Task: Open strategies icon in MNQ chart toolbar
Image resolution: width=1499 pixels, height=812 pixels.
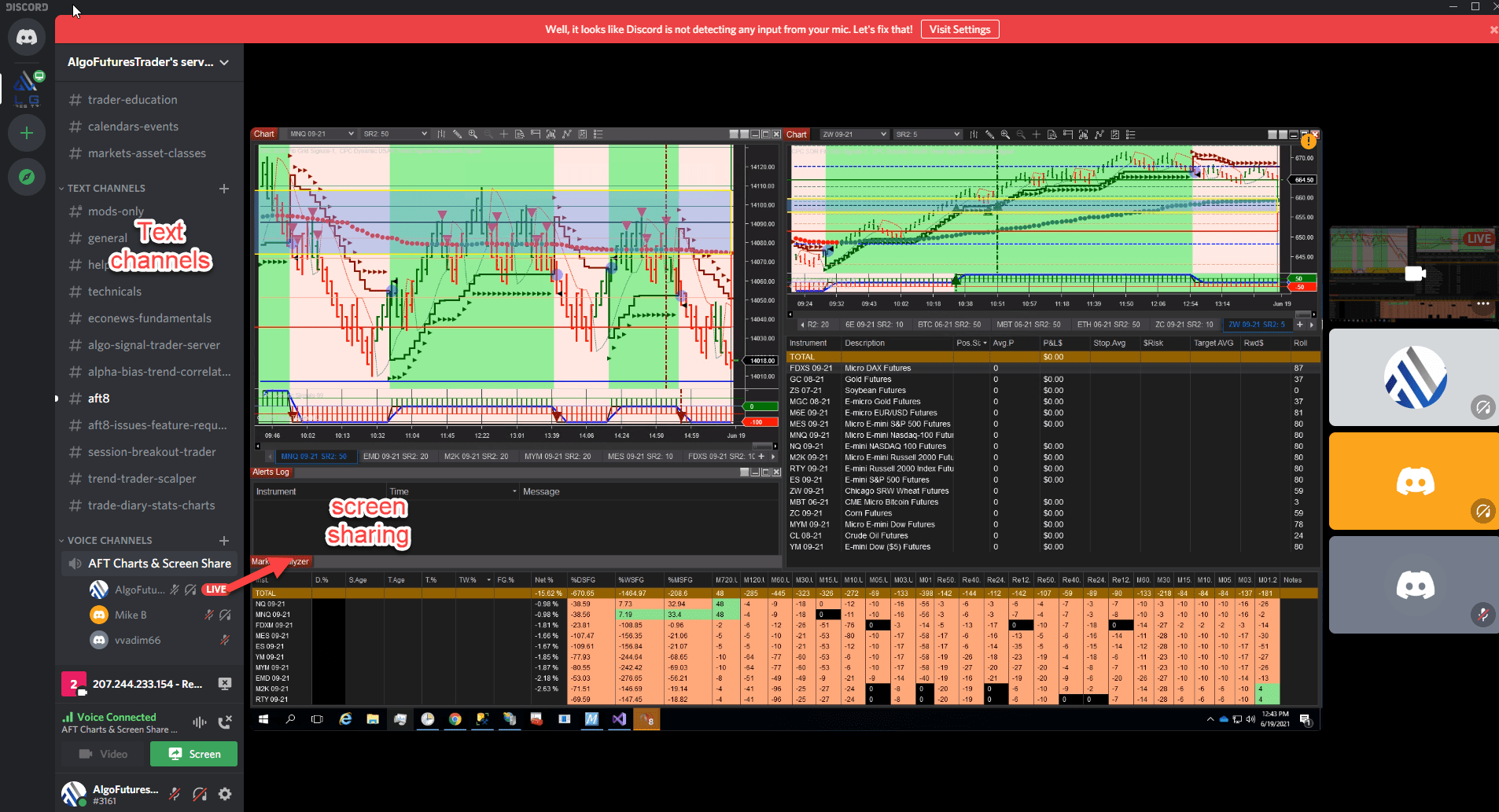Action: point(567,134)
